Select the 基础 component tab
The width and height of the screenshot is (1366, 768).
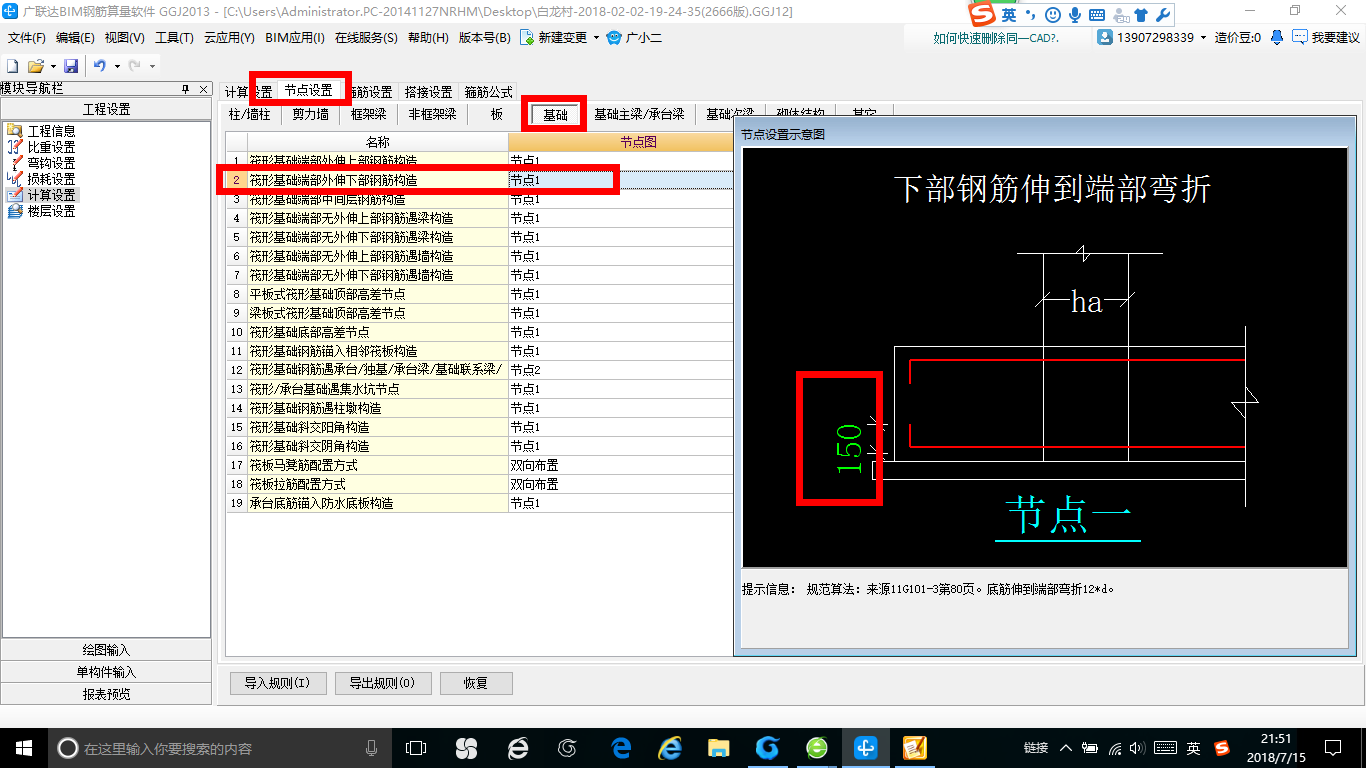click(x=555, y=115)
